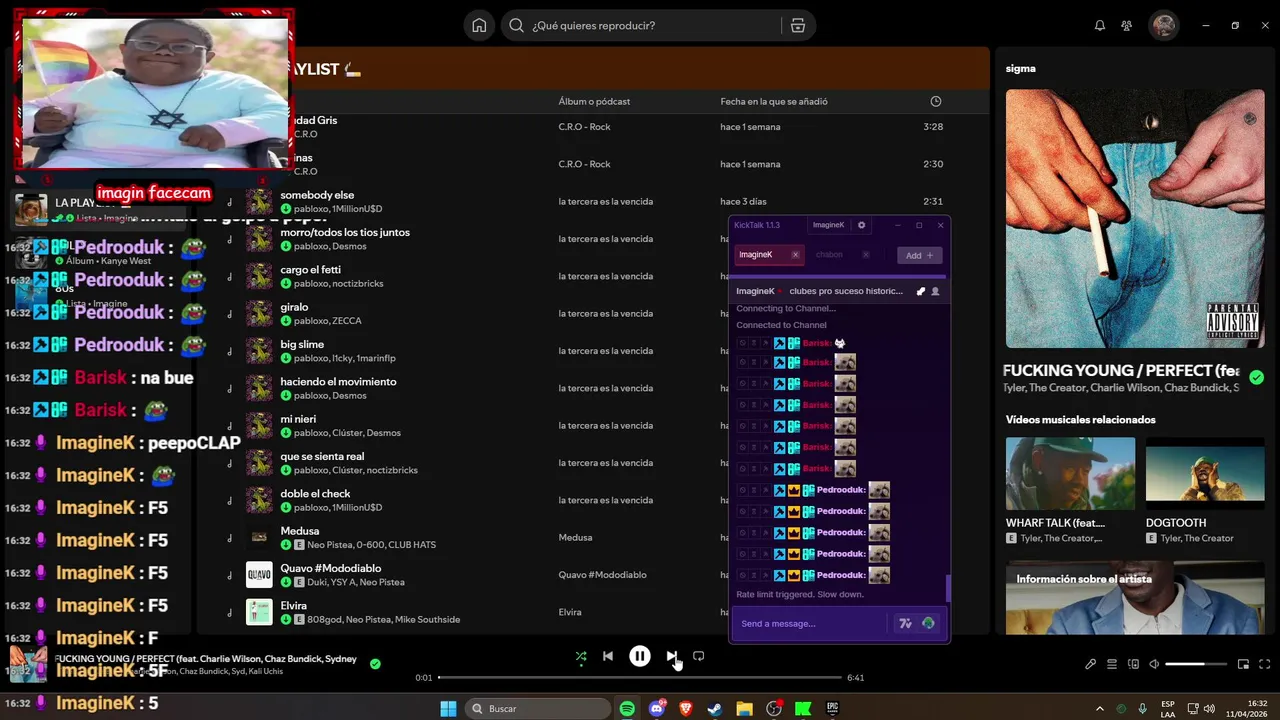Sort by 'Fecha en la que se añadió' column
Image resolution: width=1280 pixels, height=720 pixels.
tap(774, 101)
